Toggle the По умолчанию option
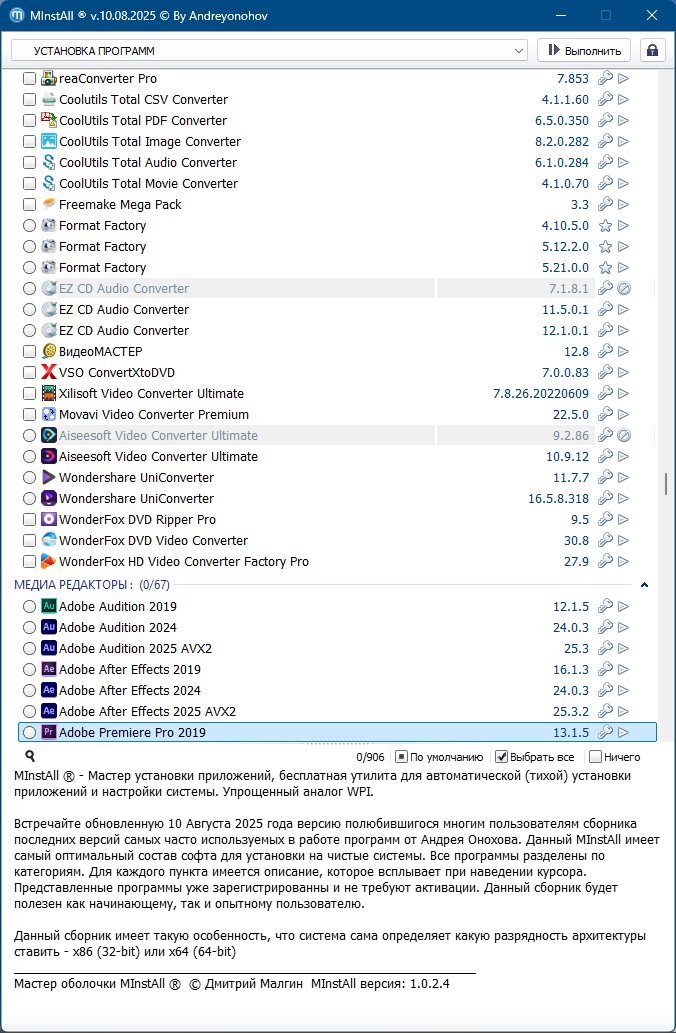This screenshot has width=676, height=1033. click(401, 757)
